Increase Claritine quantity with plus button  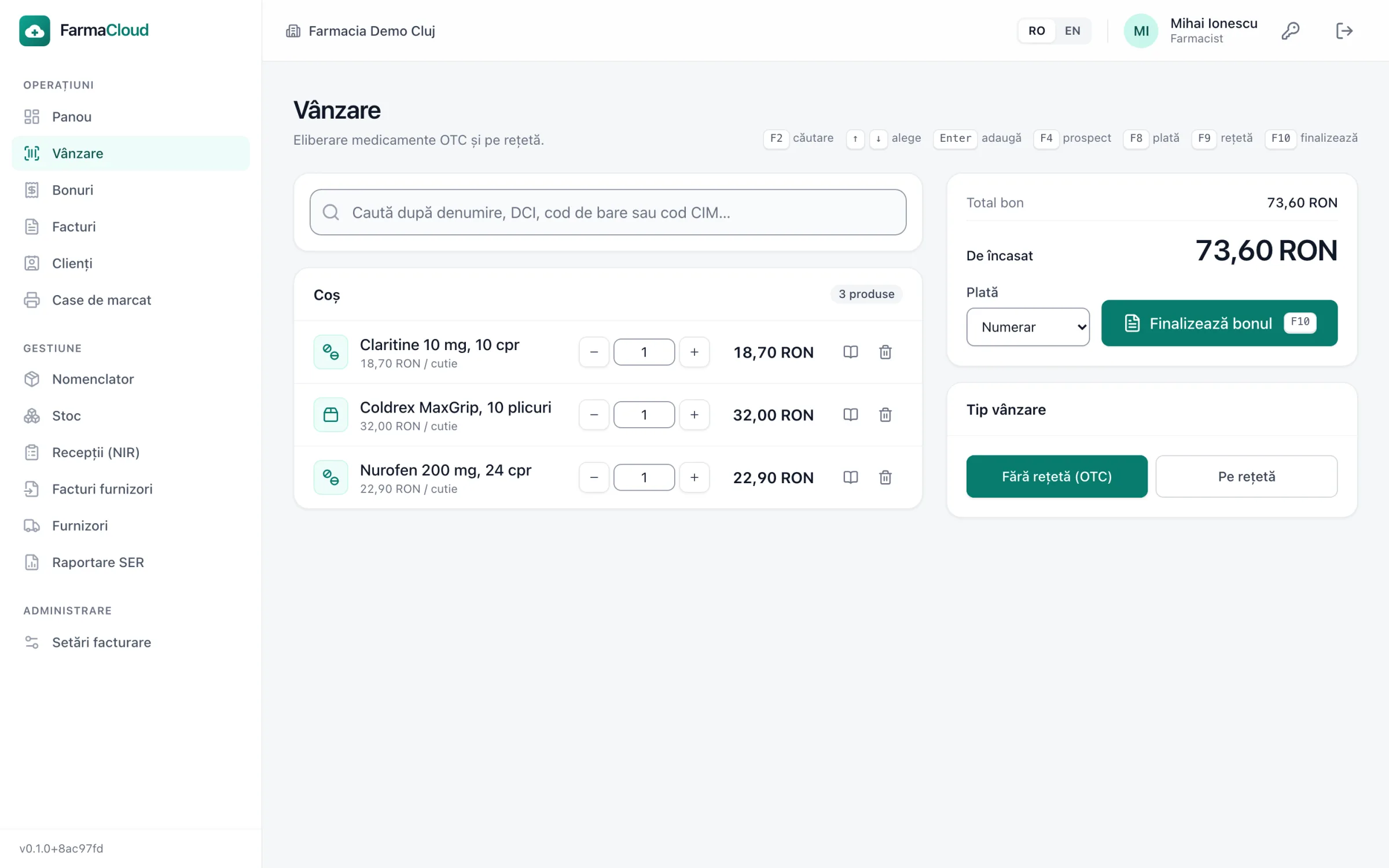(x=694, y=352)
